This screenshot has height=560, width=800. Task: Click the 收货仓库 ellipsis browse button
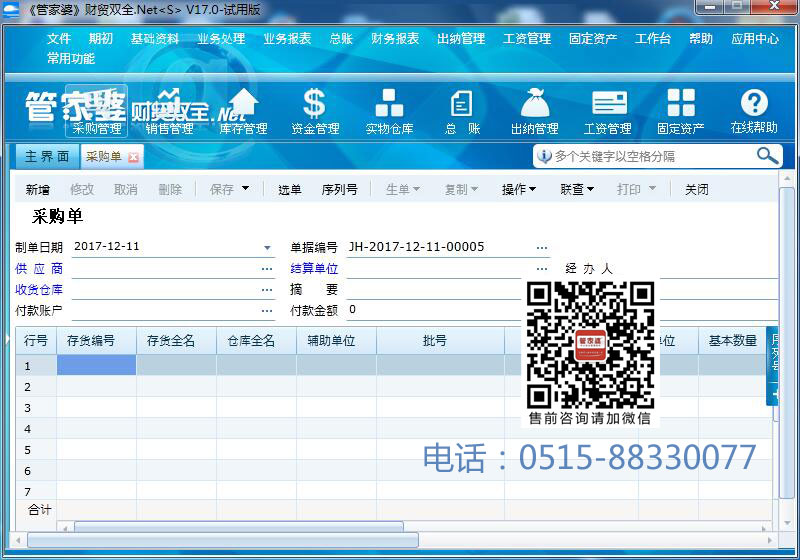(x=267, y=290)
